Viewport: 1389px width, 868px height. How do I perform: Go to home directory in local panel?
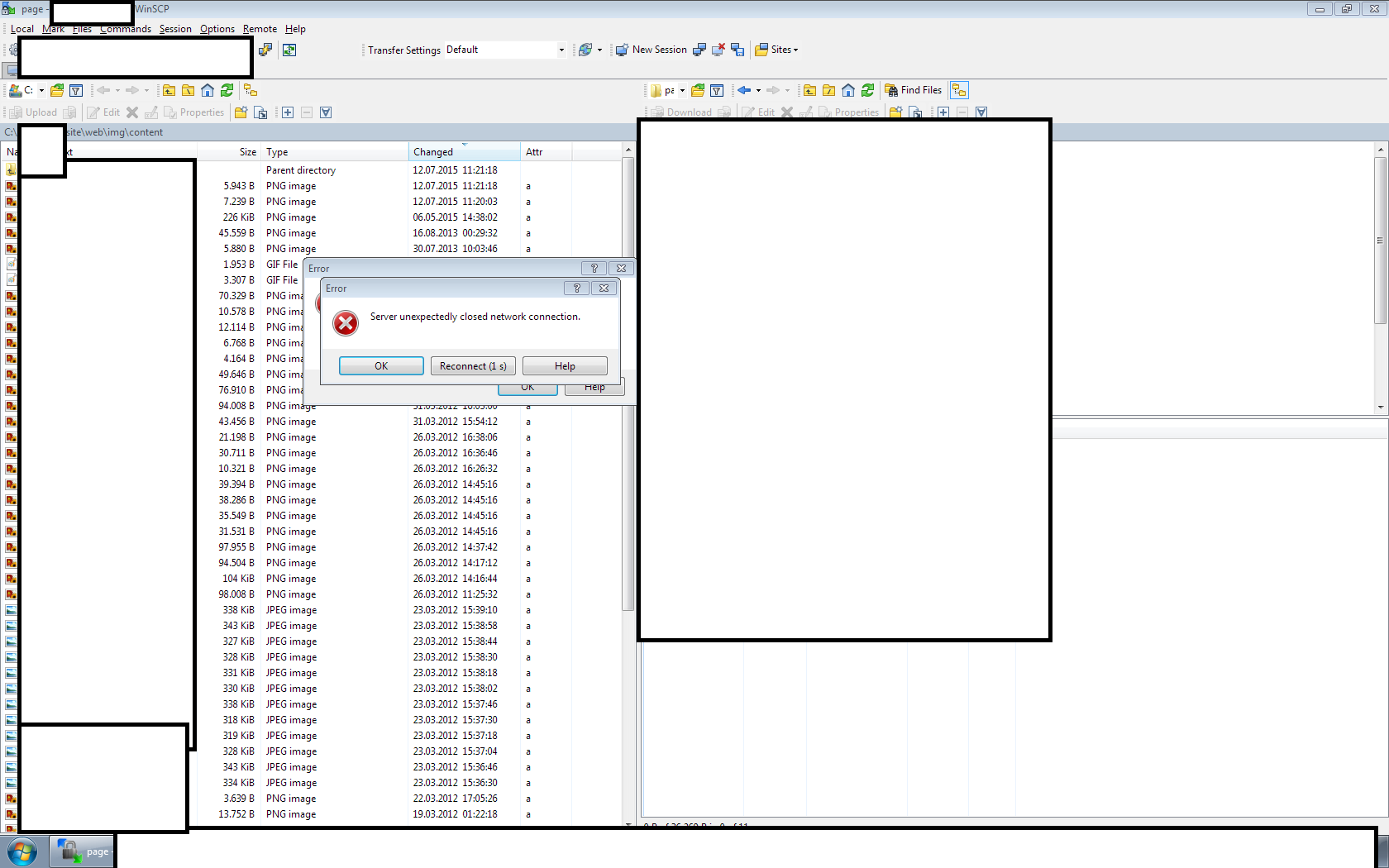pyautogui.click(x=208, y=90)
